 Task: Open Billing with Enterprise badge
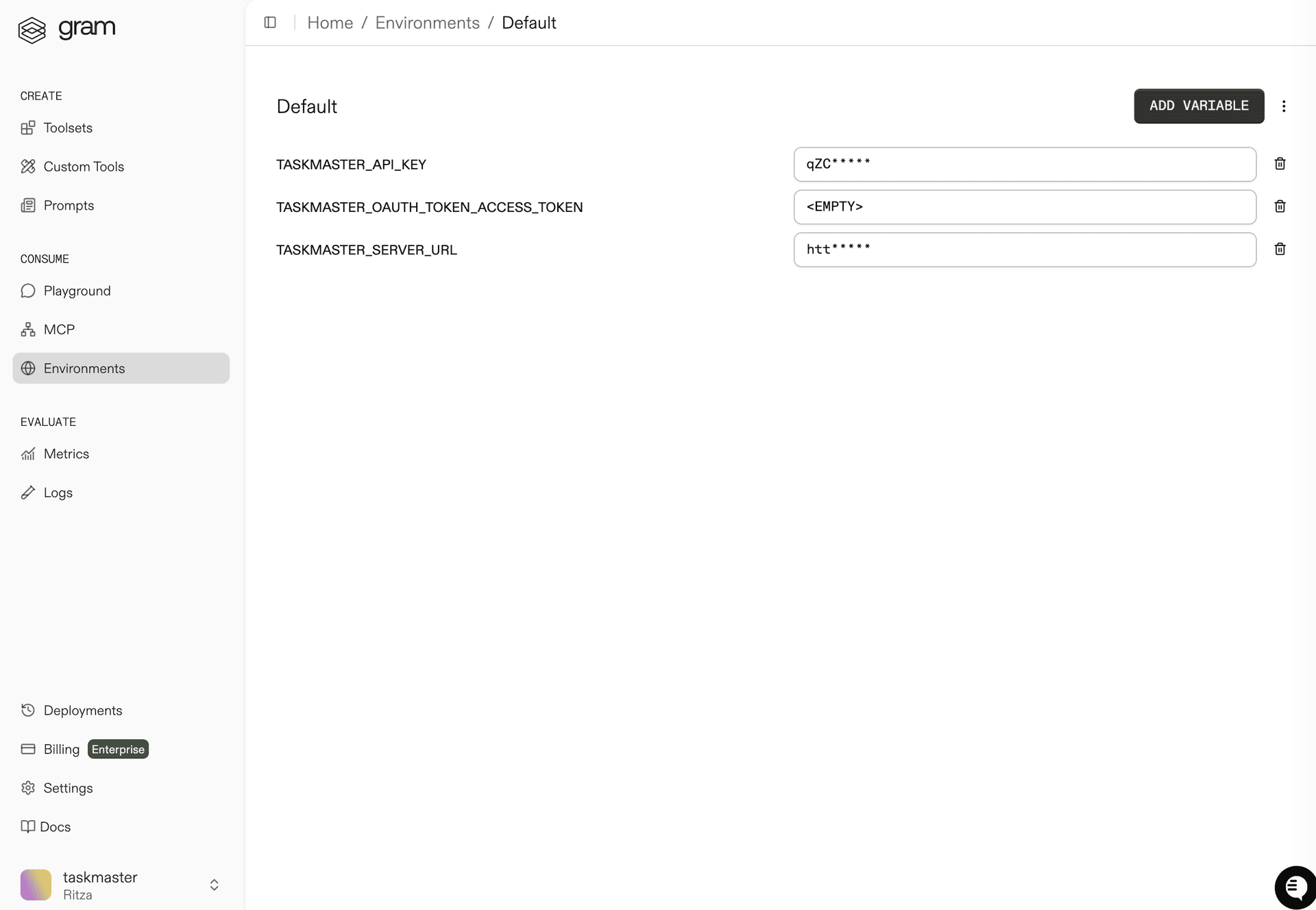(62, 749)
